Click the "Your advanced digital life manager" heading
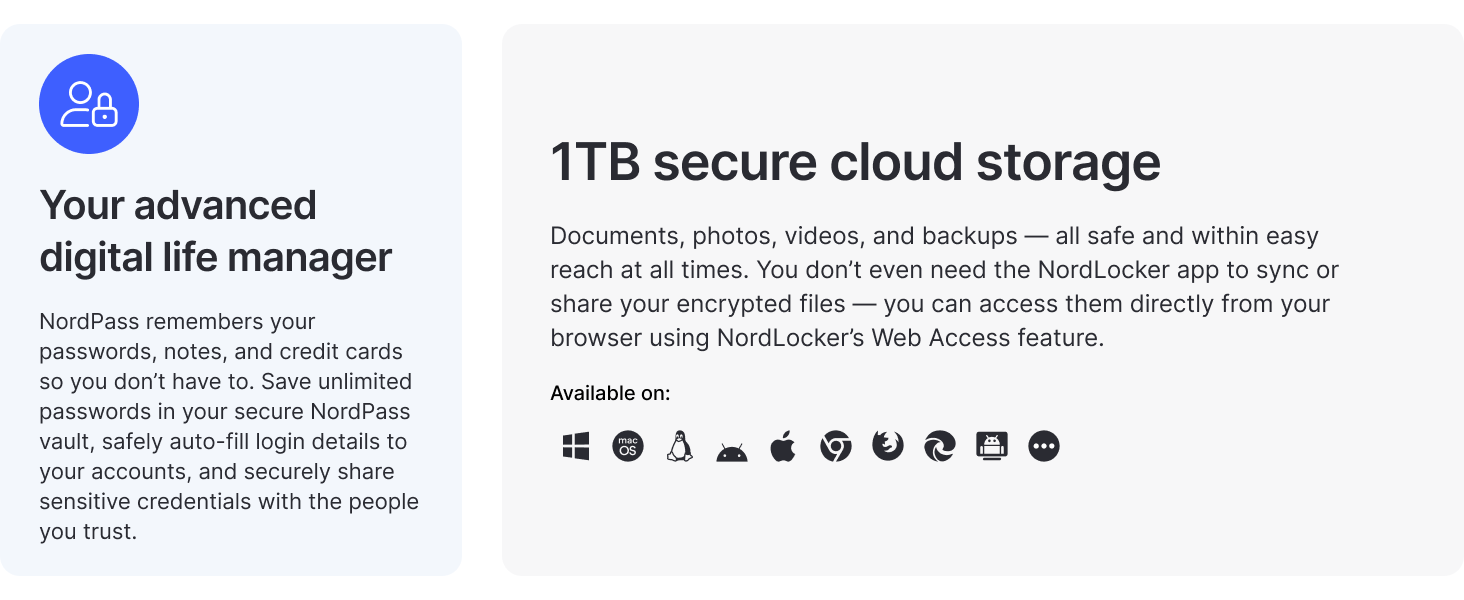This screenshot has height=600, width=1464. tap(215, 231)
